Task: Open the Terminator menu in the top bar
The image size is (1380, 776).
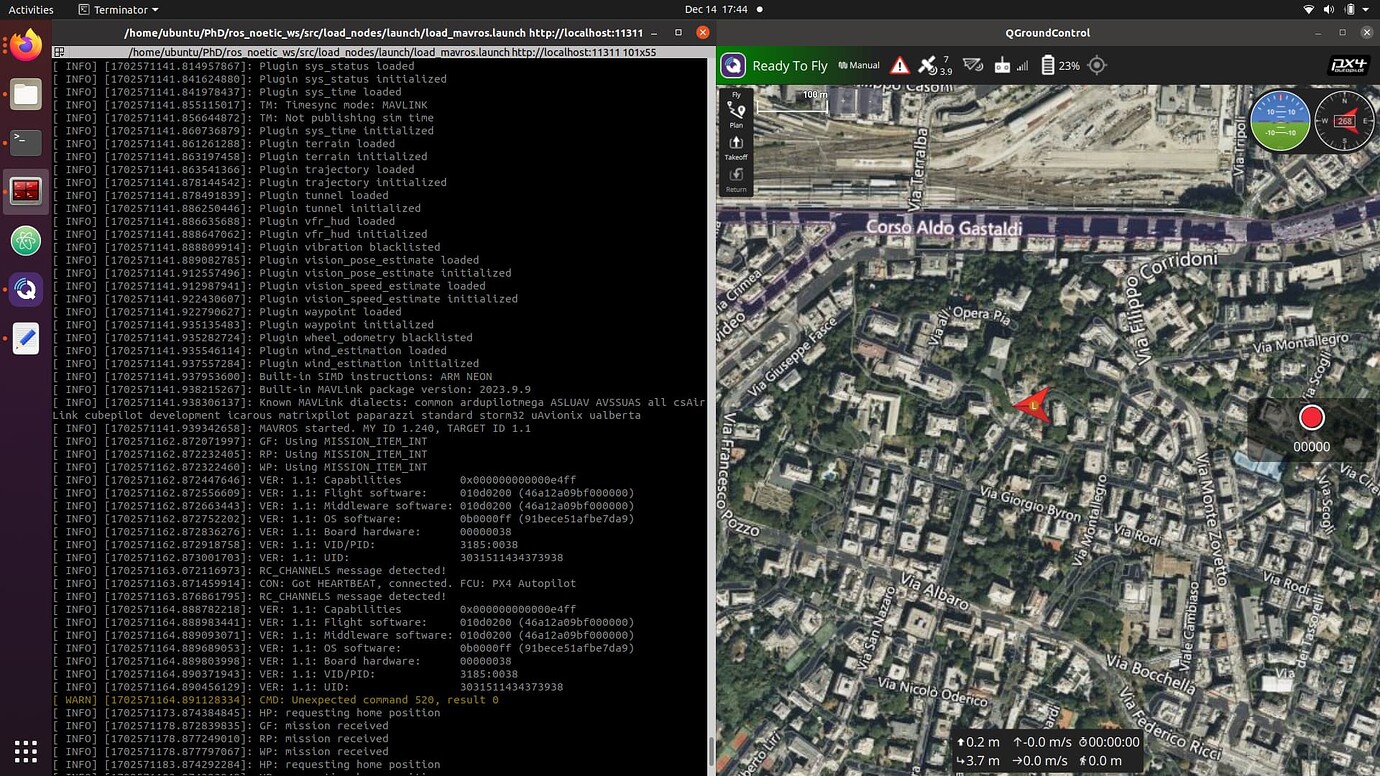Action: [x=117, y=9]
